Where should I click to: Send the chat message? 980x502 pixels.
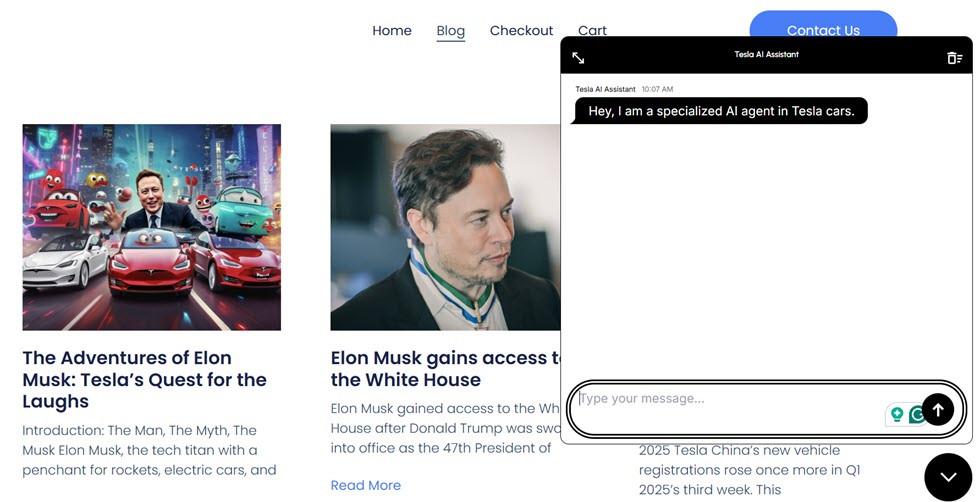(x=937, y=409)
